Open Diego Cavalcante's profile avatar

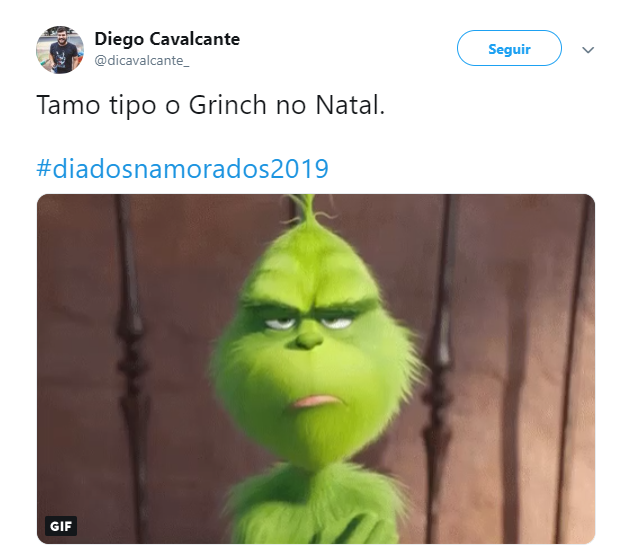(x=60, y=50)
